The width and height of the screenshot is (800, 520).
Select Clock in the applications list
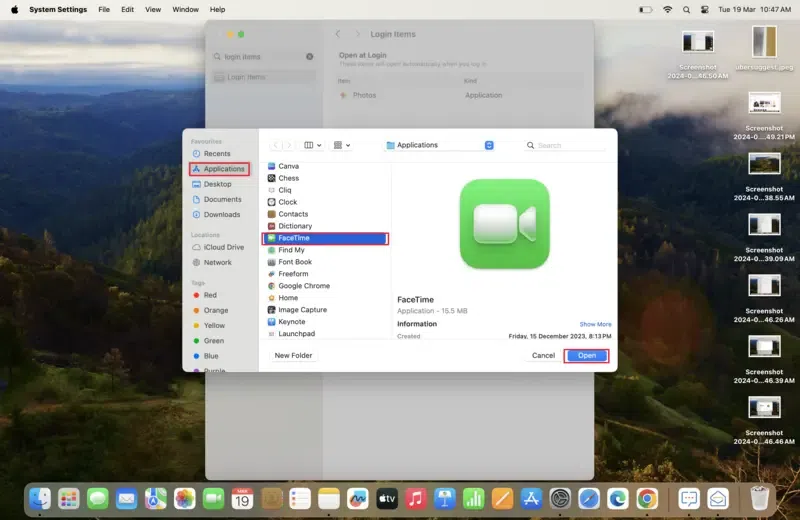326,202
